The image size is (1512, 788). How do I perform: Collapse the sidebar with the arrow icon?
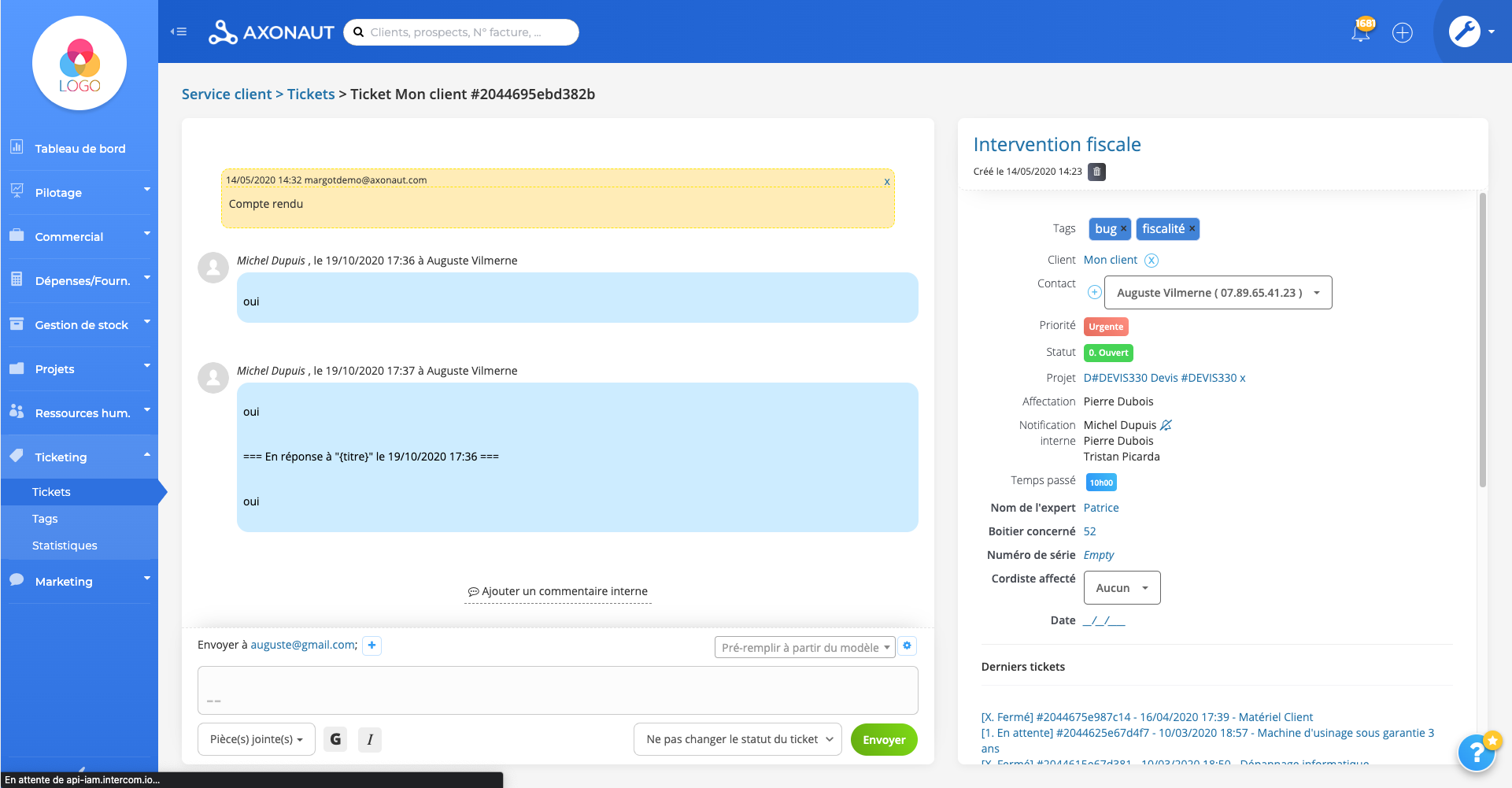click(x=179, y=31)
